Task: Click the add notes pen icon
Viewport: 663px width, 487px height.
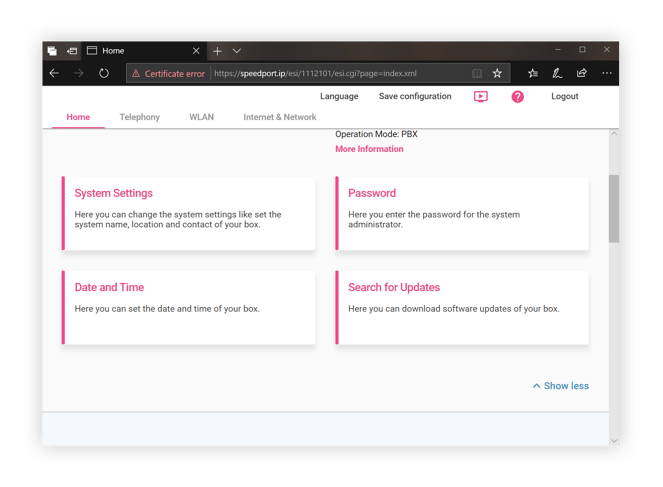Action: coord(557,73)
